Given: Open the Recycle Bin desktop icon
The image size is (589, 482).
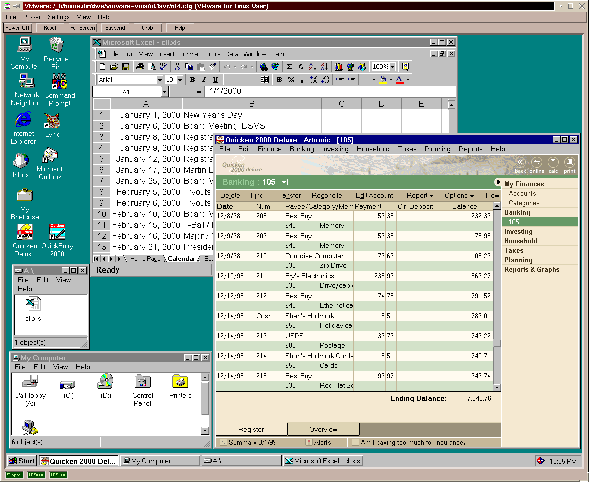Looking at the screenshot, I should (56, 53).
